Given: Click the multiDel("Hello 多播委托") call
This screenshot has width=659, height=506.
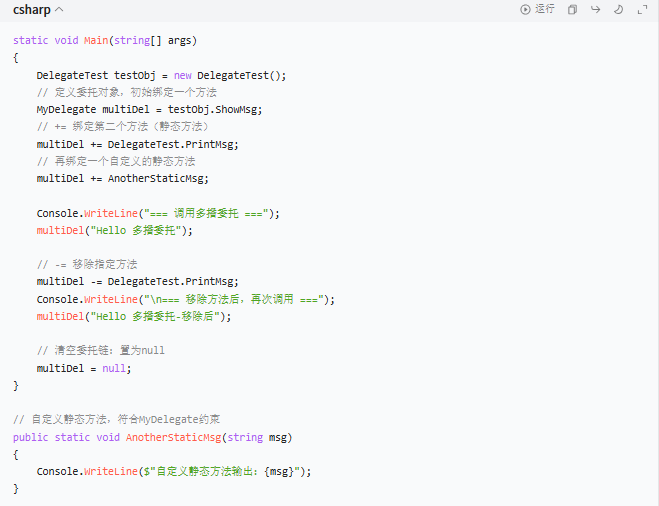Looking at the screenshot, I should [114, 230].
